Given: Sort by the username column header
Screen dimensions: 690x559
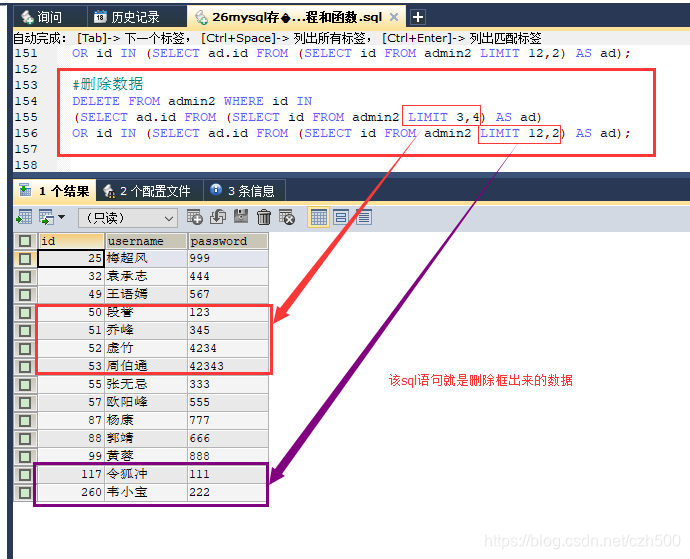Looking at the screenshot, I should tap(146, 241).
